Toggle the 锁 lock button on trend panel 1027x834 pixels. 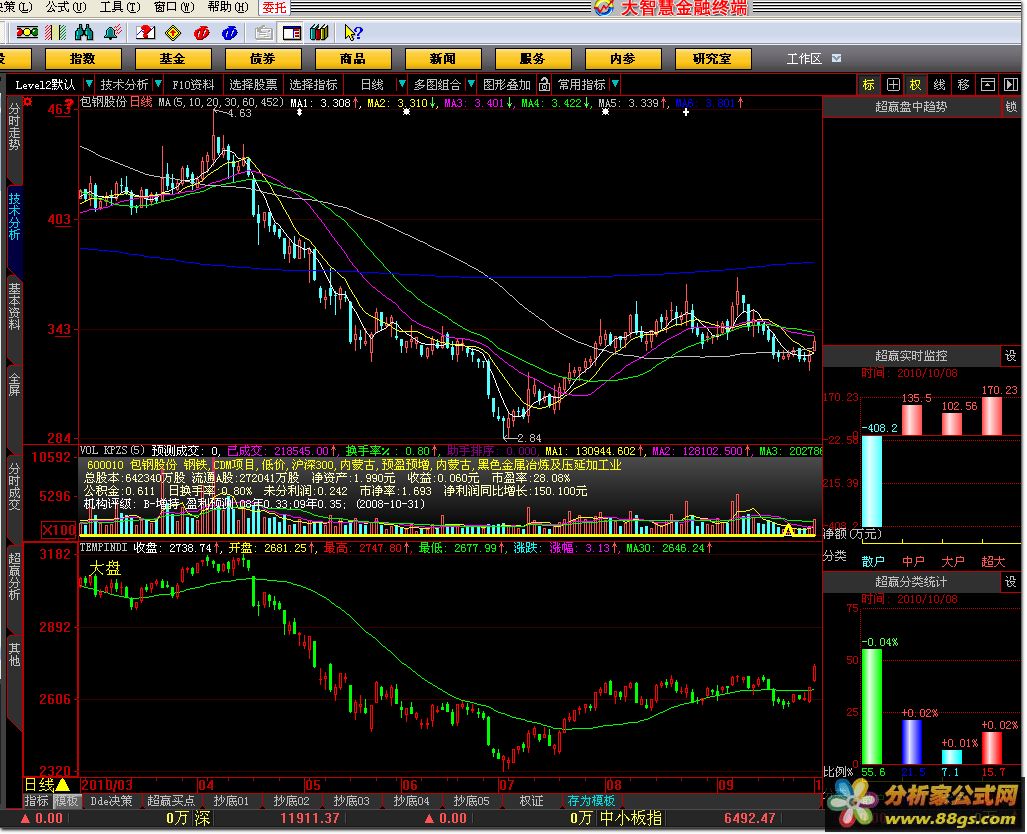click(x=1011, y=106)
